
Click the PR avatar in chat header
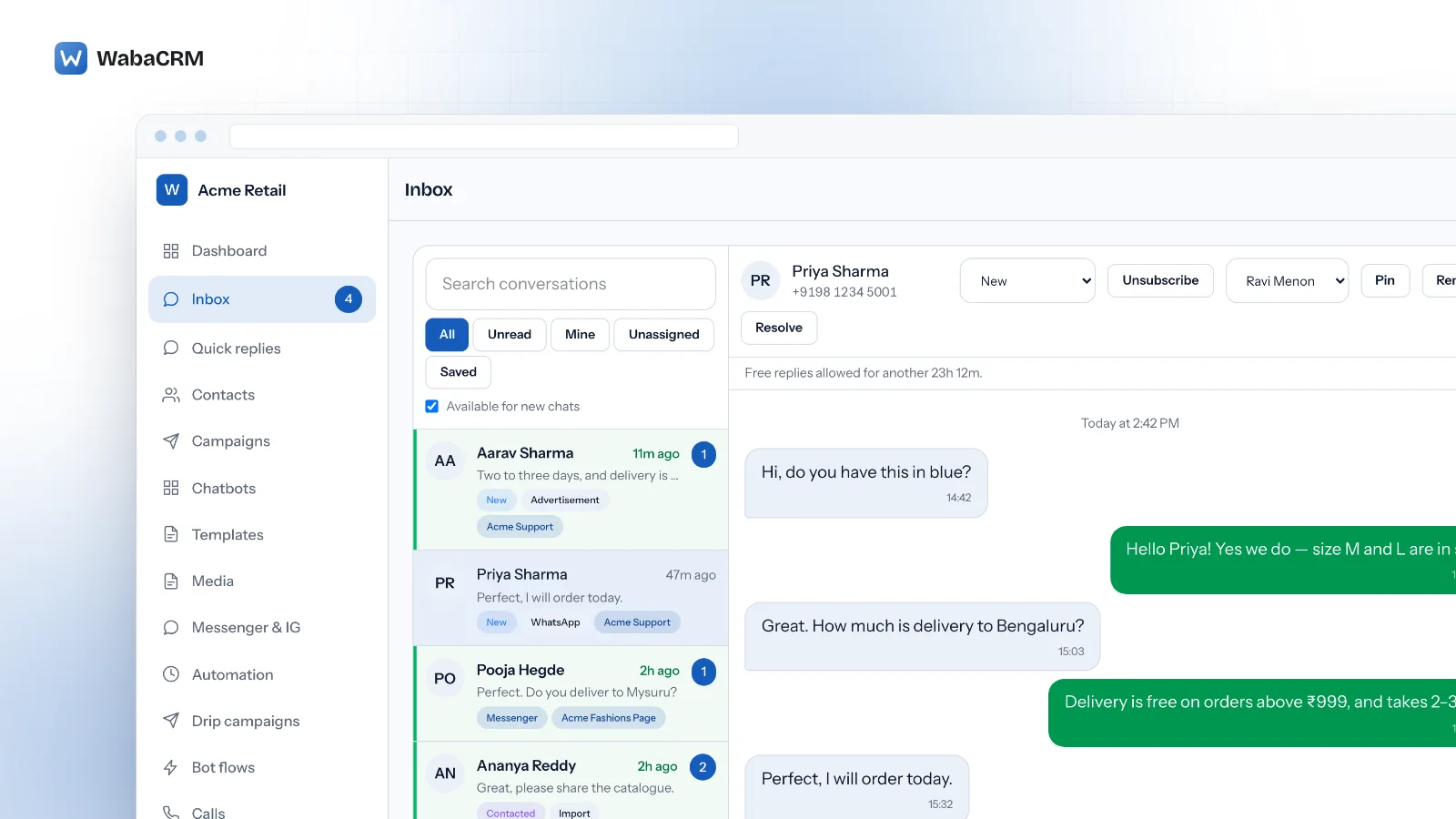pos(761,281)
